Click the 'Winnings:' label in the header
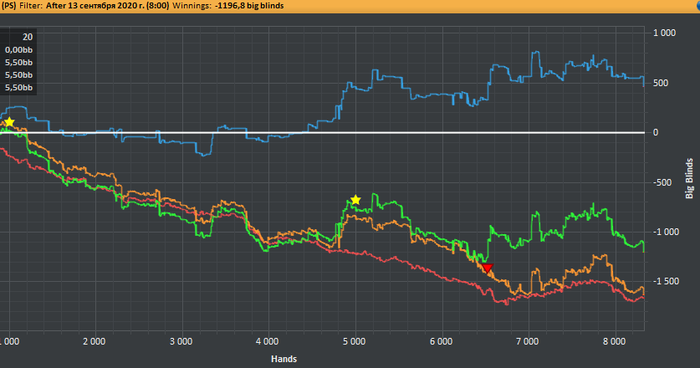The height and width of the screenshot is (368, 700). click(x=192, y=6)
